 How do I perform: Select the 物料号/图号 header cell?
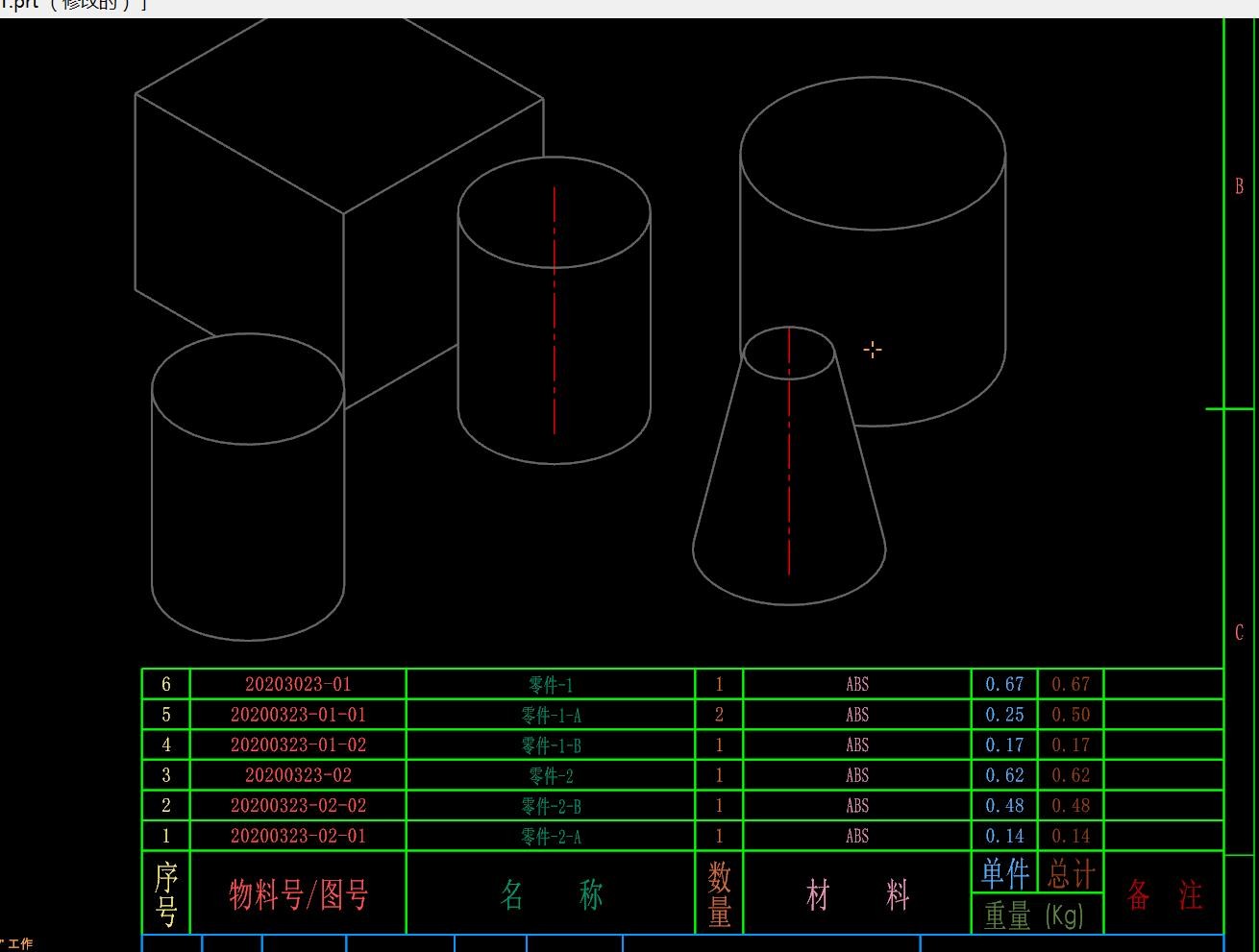click(298, 894)
